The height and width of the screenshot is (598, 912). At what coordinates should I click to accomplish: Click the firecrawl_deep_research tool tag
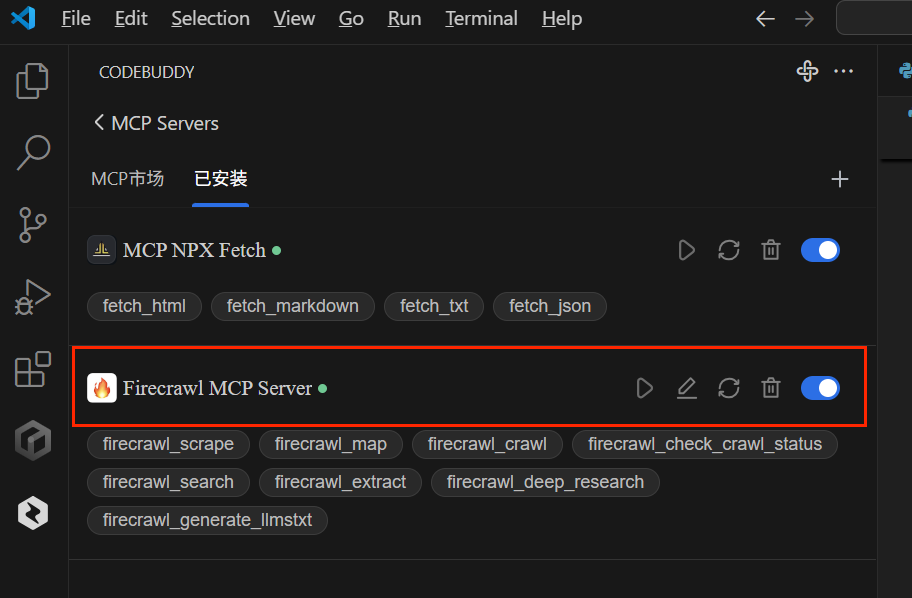[x=545, y=482]
